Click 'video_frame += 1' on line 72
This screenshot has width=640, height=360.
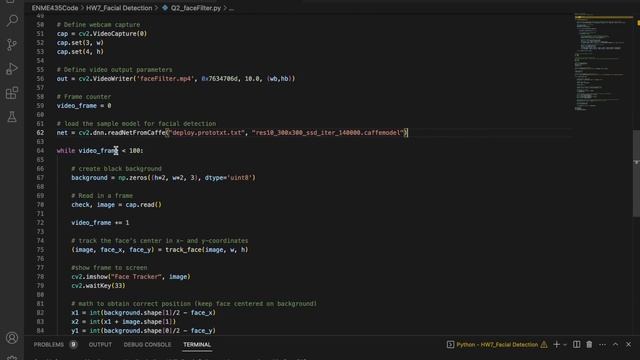[100, 222]
